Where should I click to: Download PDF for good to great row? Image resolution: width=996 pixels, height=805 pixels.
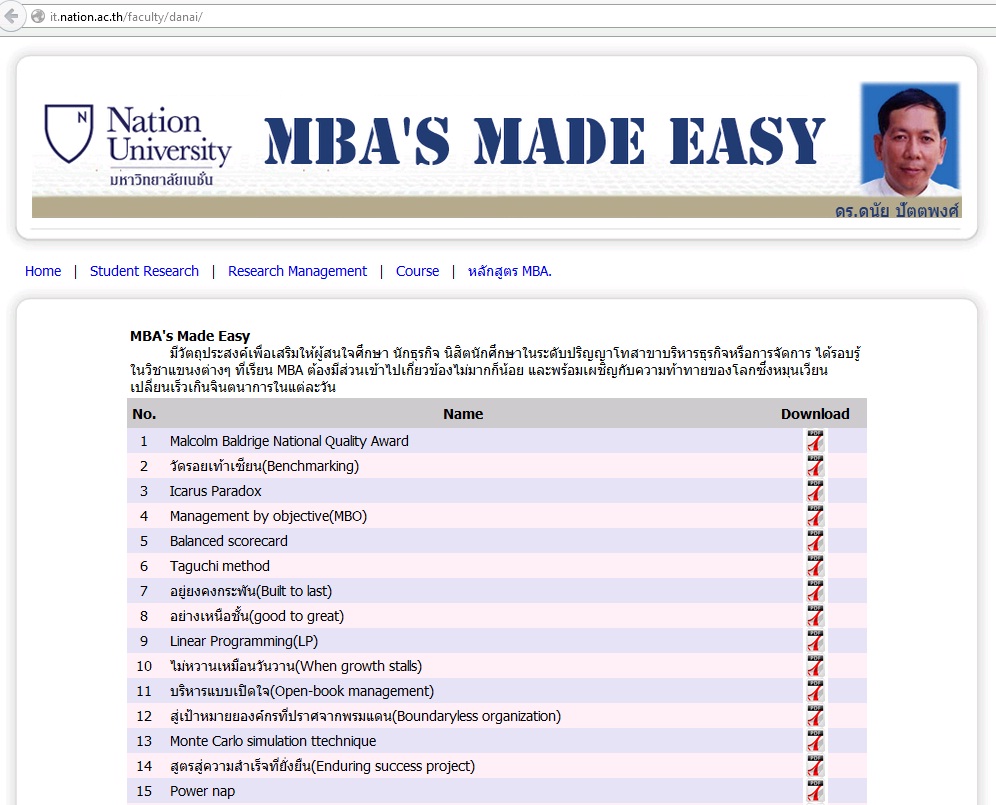[x=815, y=616]
